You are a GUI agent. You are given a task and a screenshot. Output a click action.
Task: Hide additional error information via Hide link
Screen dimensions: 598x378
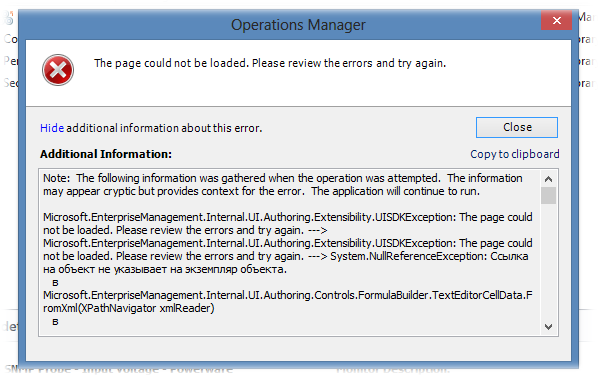52,128
